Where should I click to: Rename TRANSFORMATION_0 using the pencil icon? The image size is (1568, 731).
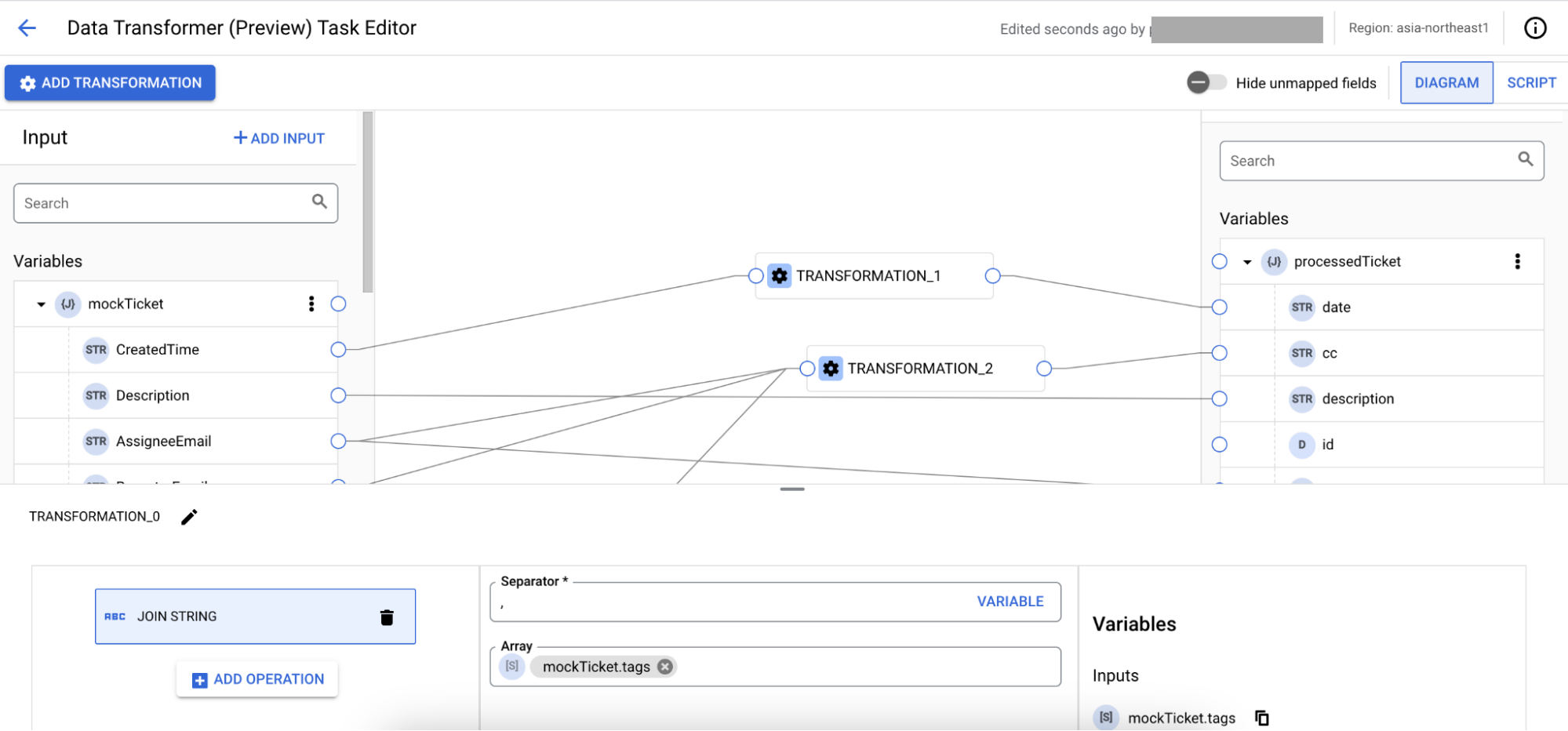pos(188,516)
